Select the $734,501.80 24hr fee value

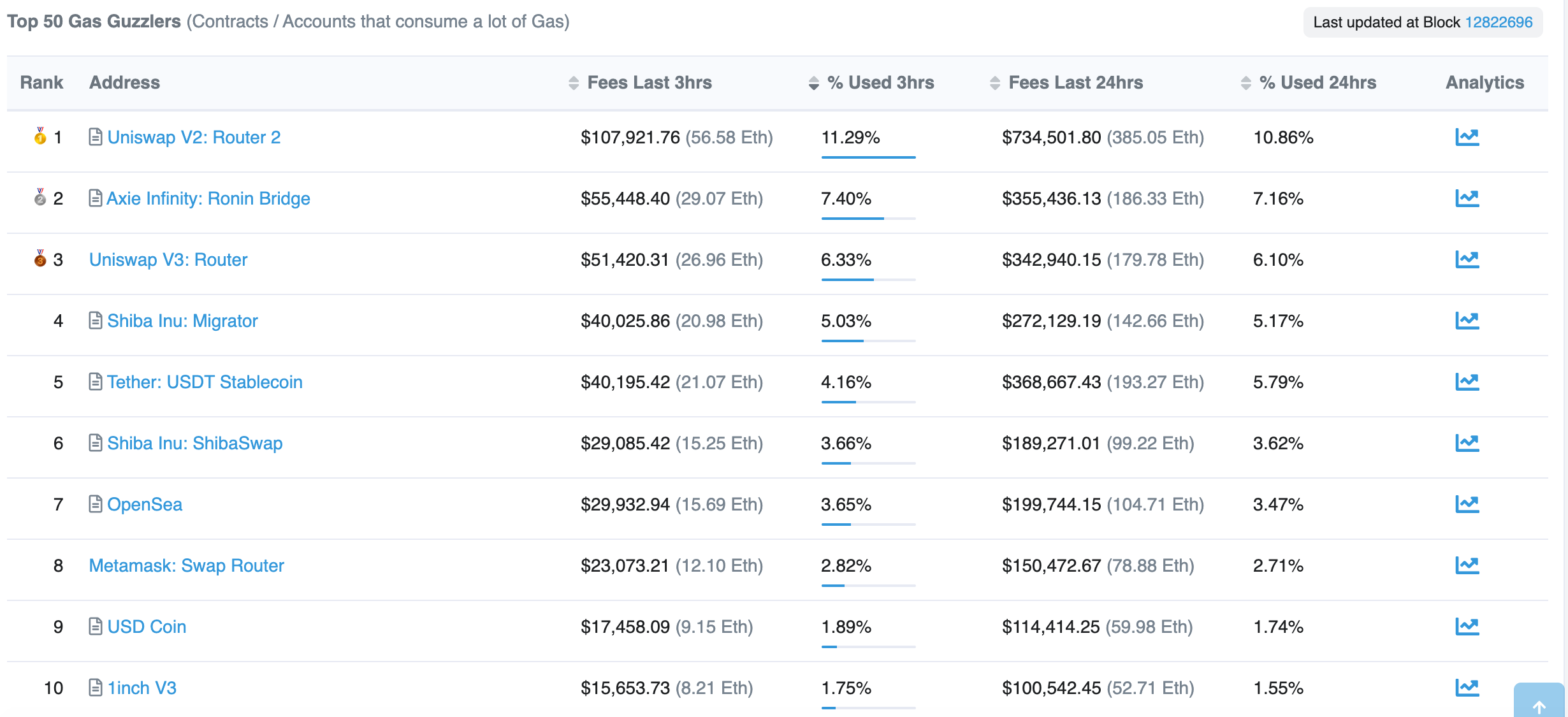click(1051, 137)
